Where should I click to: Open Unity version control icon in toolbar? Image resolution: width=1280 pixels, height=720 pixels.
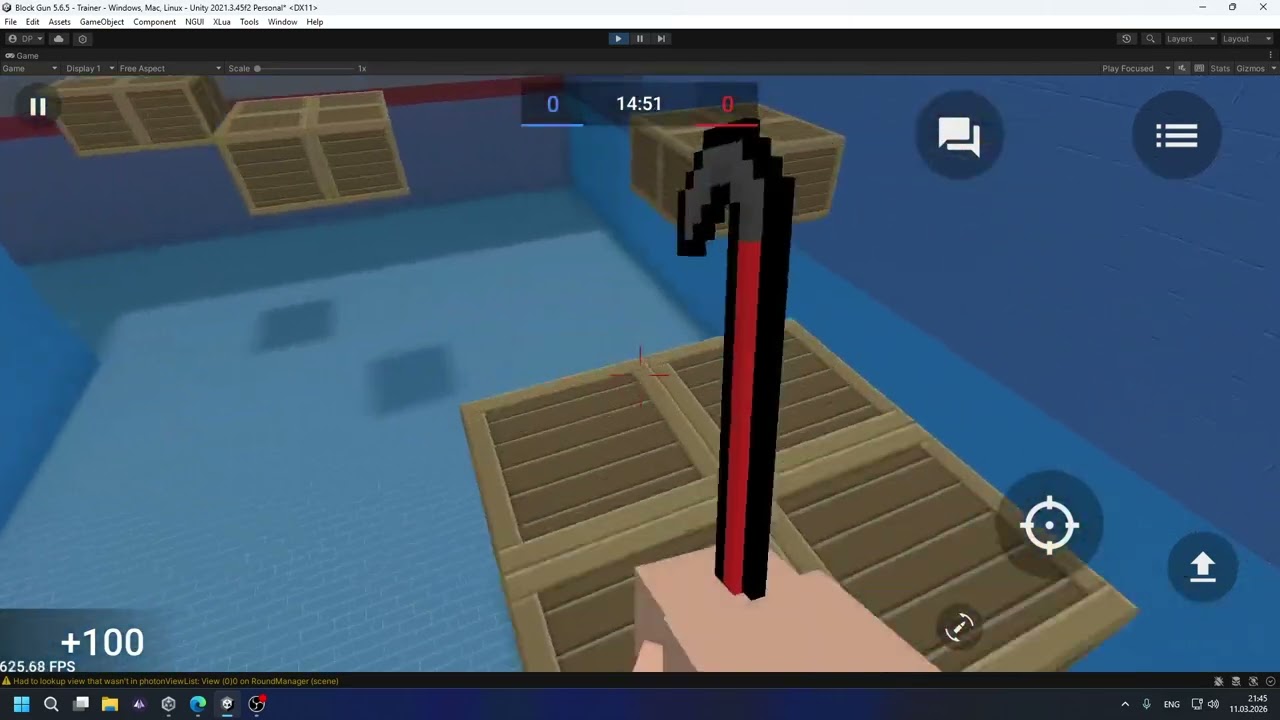click(82, 39)
